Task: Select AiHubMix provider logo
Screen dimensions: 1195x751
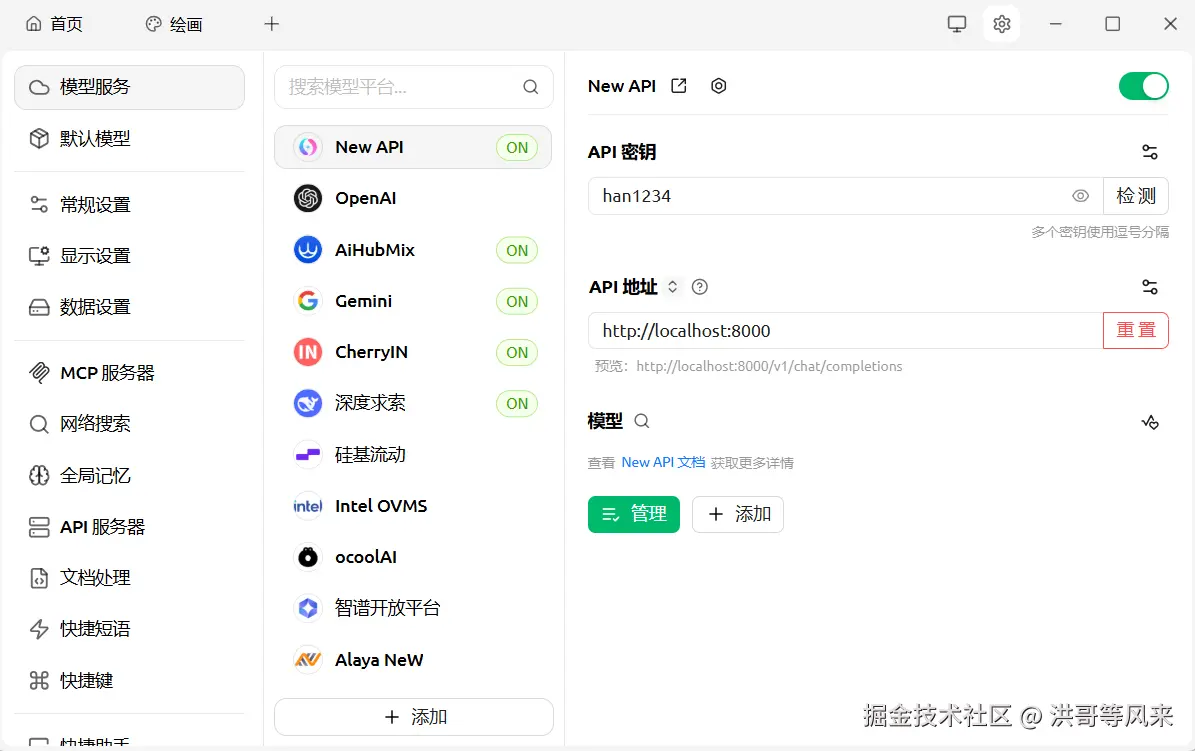Action: (308, 249)
